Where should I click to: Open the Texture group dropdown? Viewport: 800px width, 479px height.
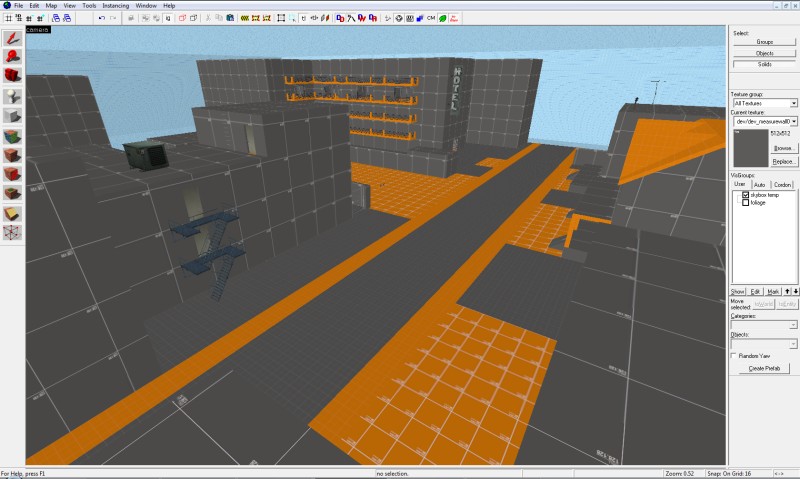coord(764,103)
